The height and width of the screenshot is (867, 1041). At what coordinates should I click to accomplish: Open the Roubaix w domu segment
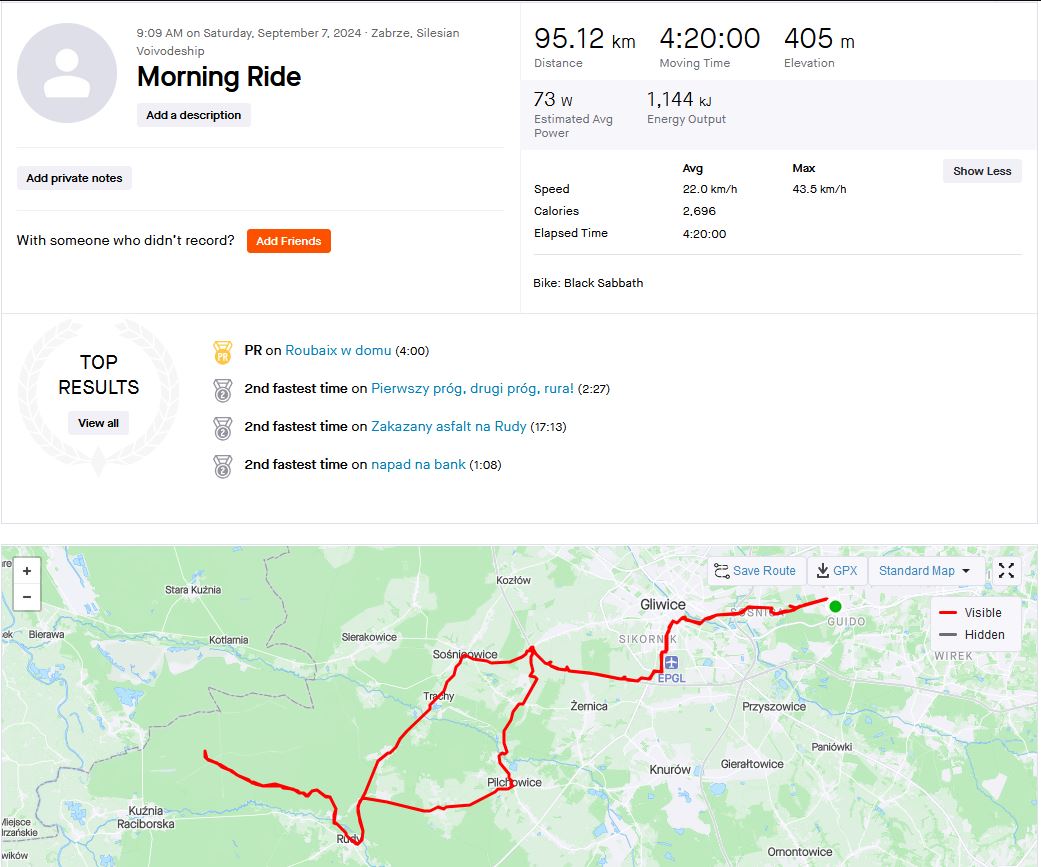pos(338,351)
